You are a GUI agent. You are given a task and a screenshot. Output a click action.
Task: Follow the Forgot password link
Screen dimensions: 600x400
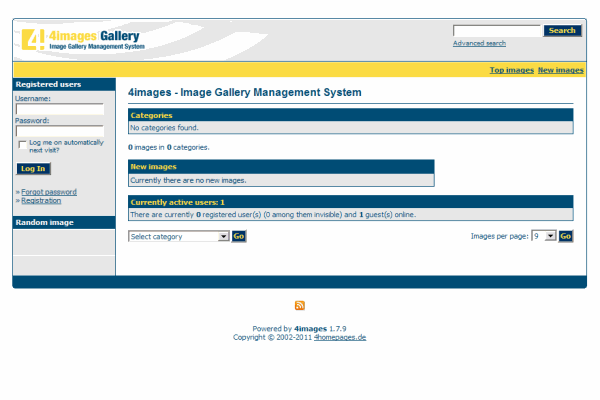tap(48, 192)
